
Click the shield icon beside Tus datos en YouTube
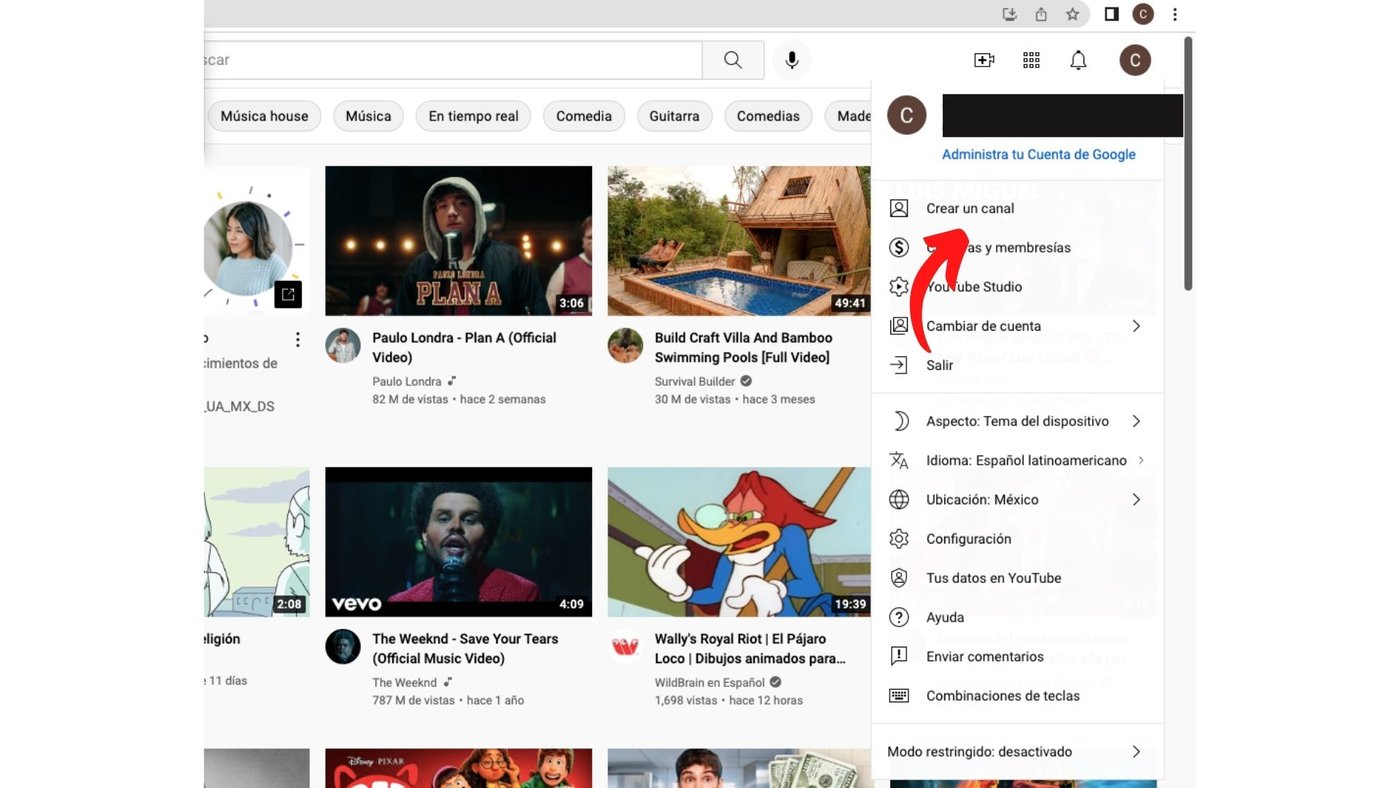[899, 578]
